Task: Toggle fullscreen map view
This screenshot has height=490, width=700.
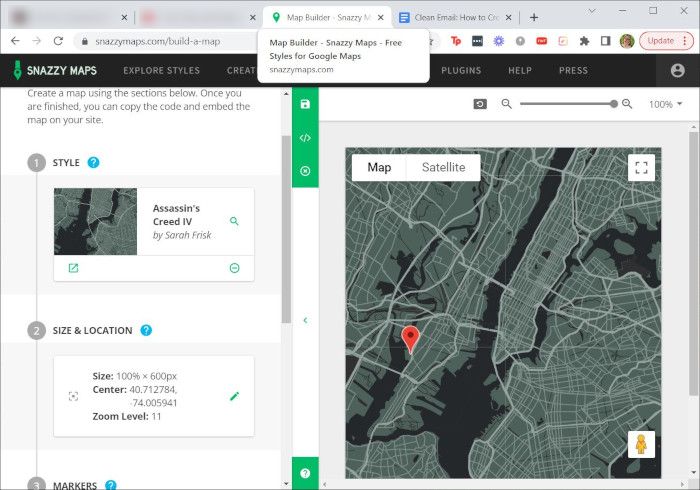Action: point(641,168)
